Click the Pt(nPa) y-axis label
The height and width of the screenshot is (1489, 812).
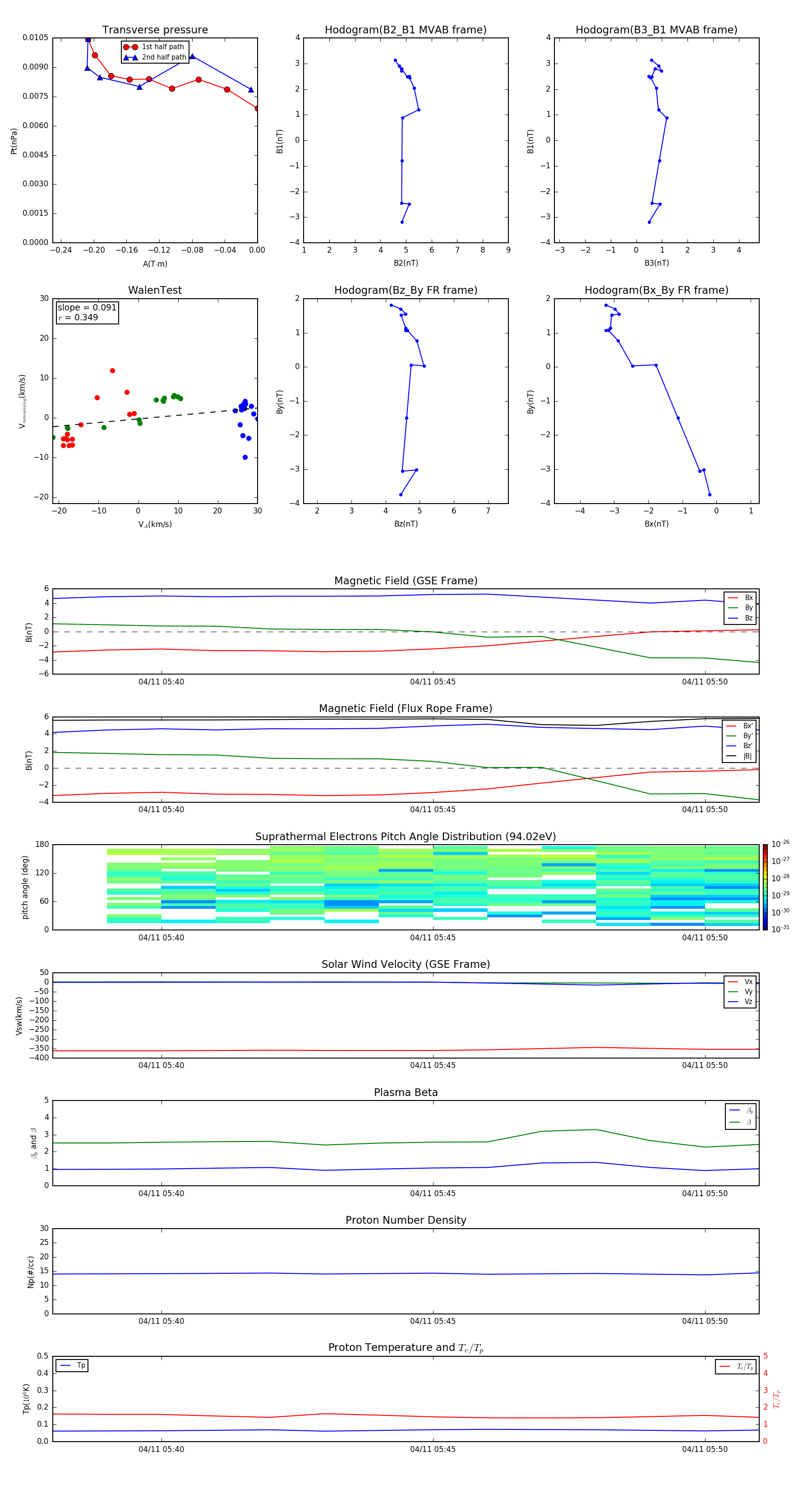pos(14,140)
